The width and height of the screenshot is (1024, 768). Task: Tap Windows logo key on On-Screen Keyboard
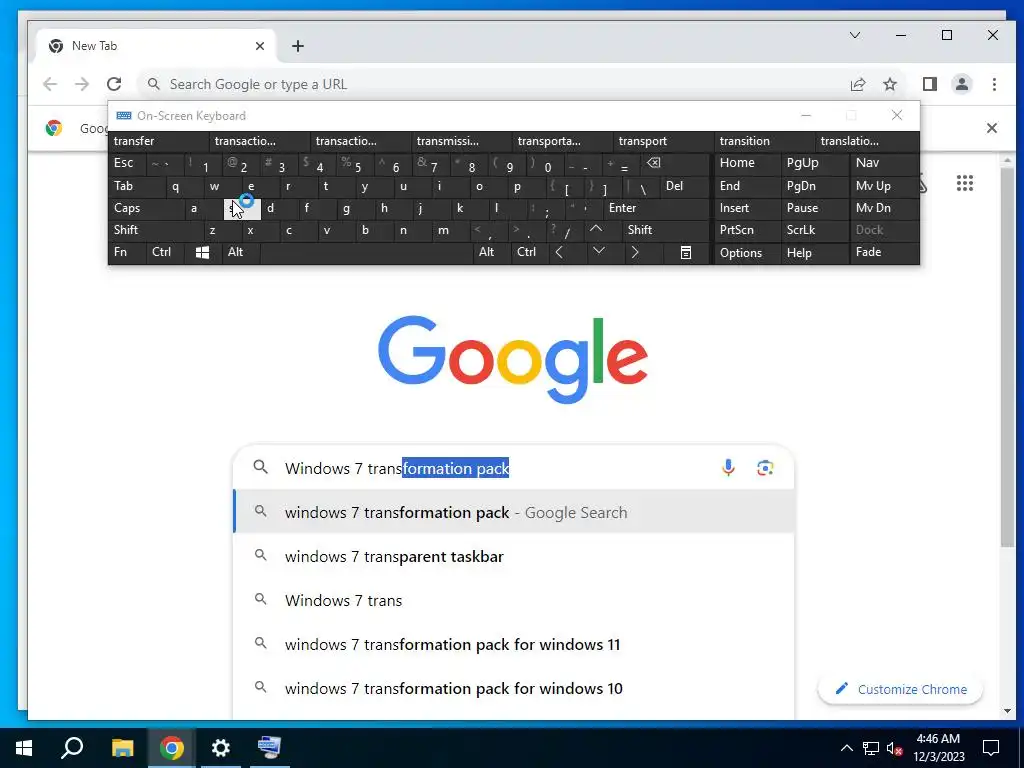pyautogui.click(x=202, y=253)
